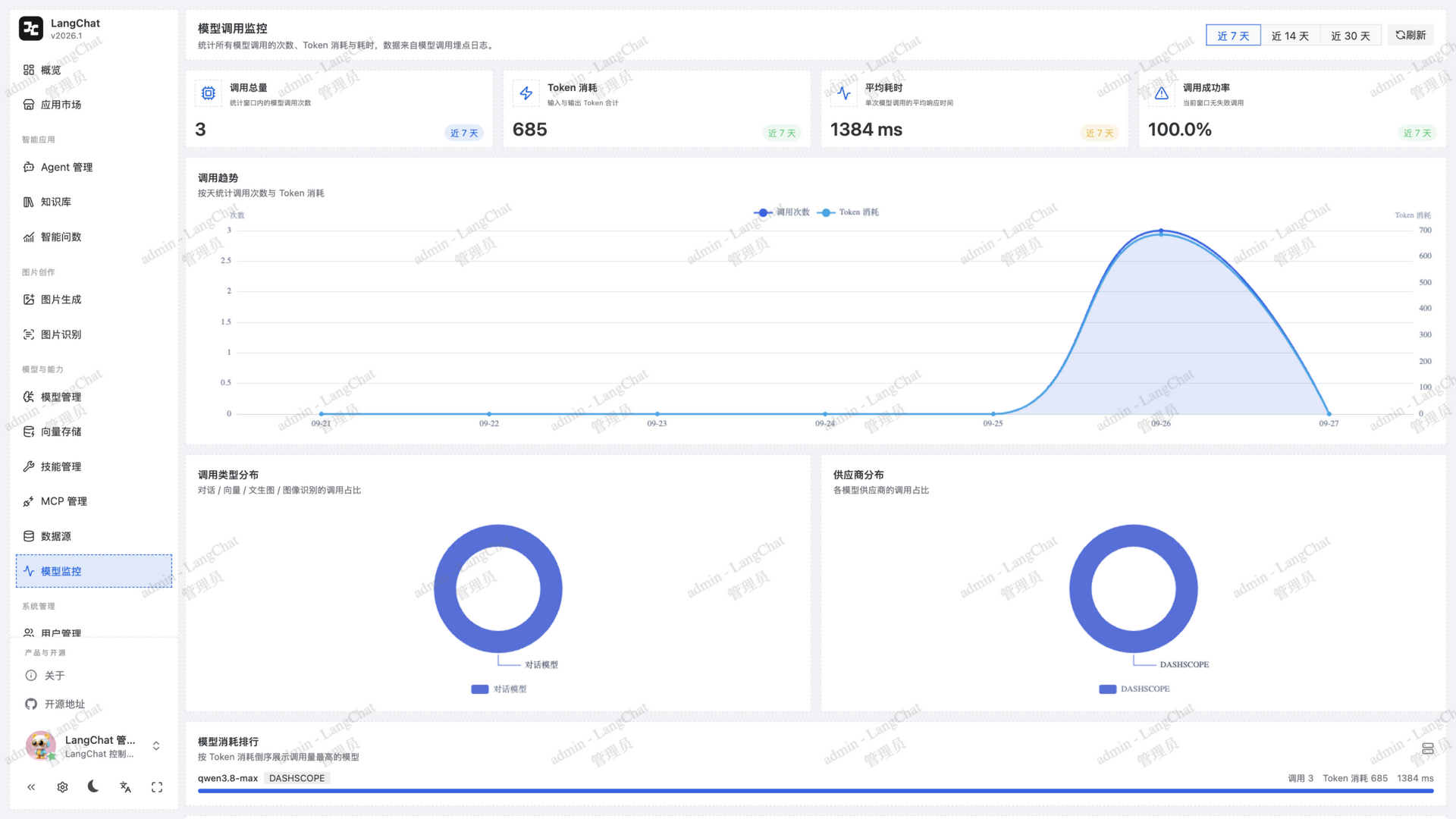This screenshot has width=1456, height=819.
Task: Toggle fullscreen mode icon
Action: (157, 787)
